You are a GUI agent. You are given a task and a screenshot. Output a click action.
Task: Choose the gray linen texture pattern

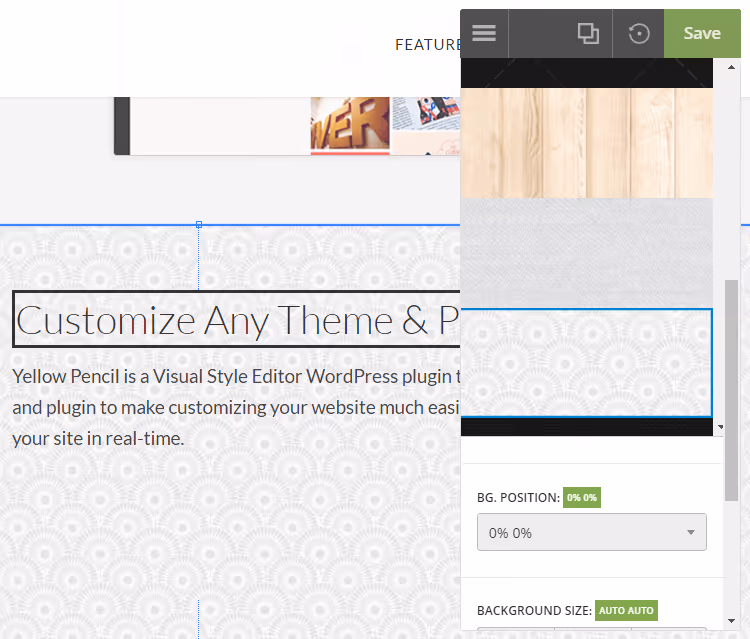point(586,253)
